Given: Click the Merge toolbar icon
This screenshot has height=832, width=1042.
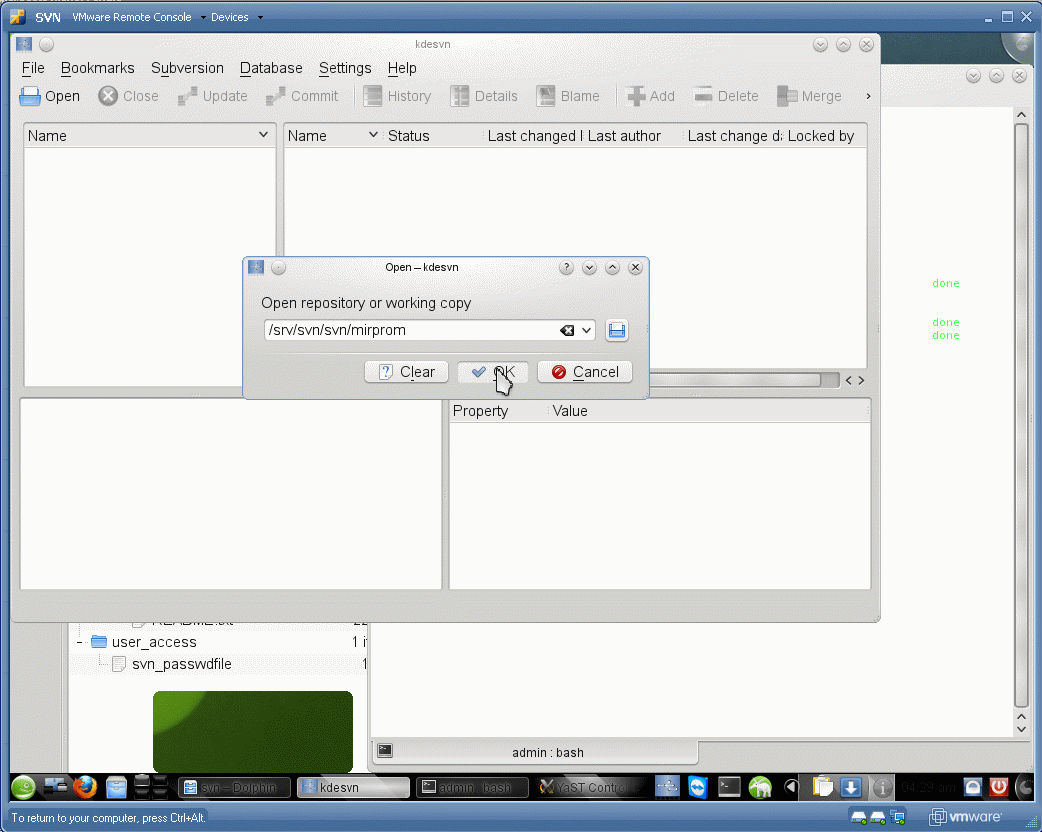Looking at the screenshot, I should tap(787, 96).
